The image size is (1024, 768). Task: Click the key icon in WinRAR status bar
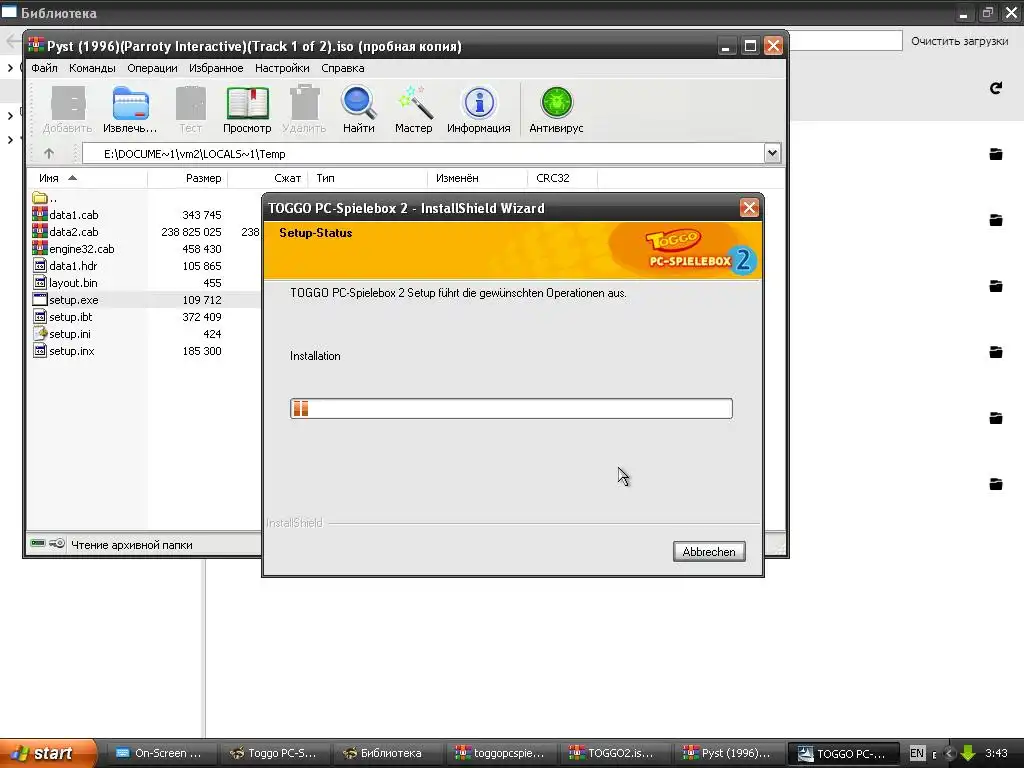coord(57,543)
